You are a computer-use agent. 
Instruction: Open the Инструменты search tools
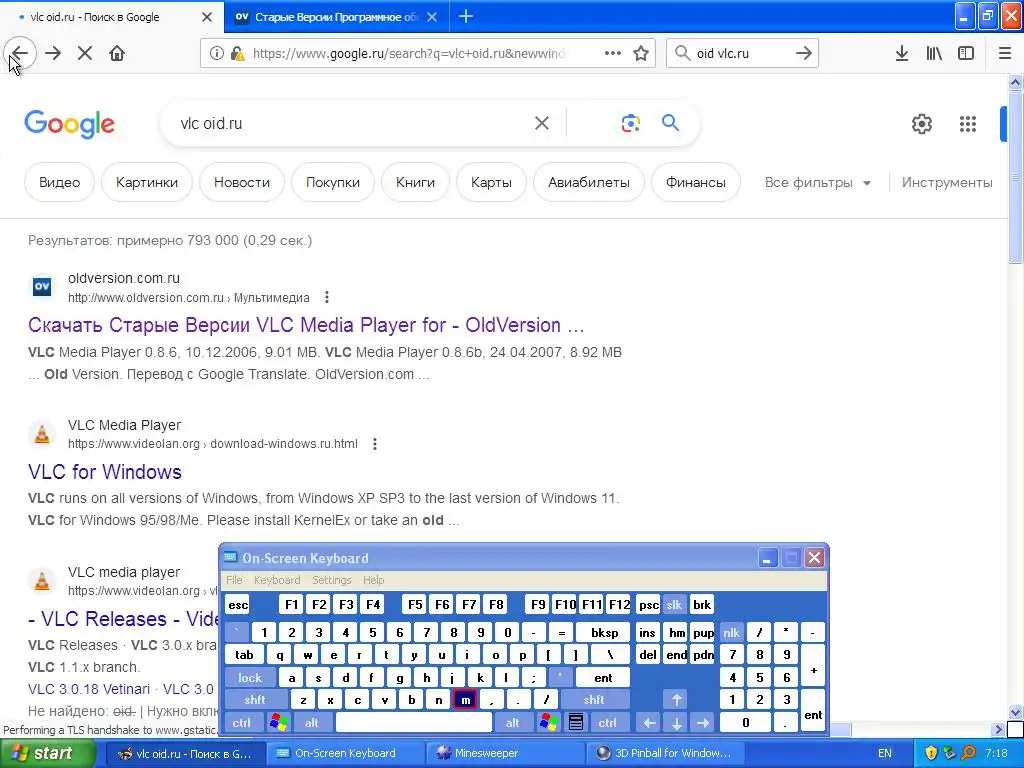coord(947,183)
